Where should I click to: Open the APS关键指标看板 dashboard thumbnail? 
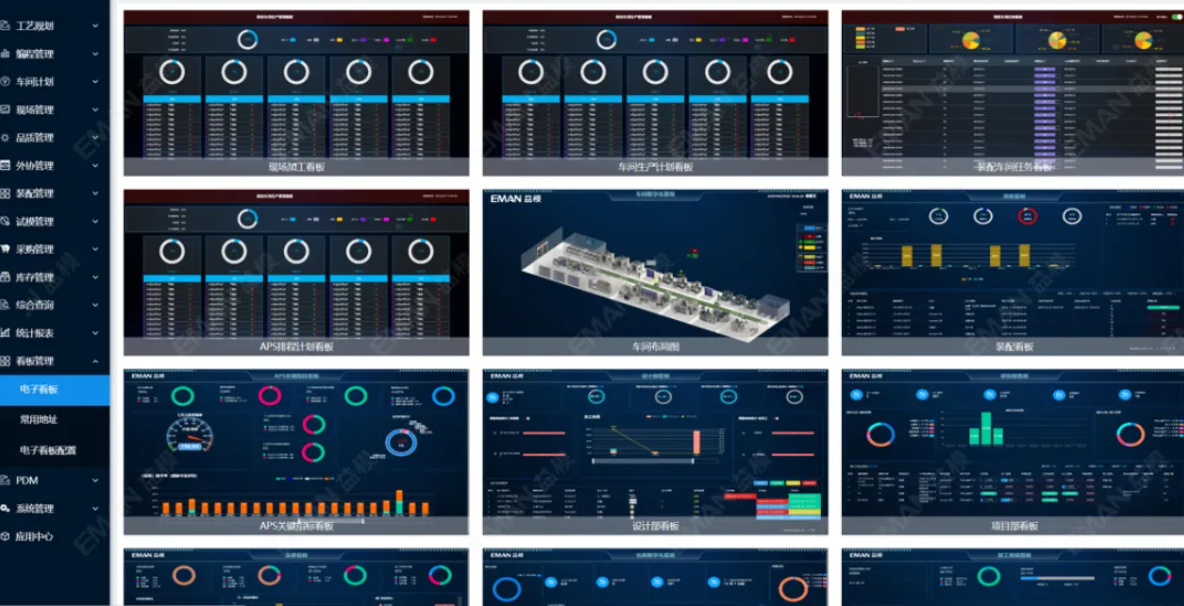pos(297,452)
